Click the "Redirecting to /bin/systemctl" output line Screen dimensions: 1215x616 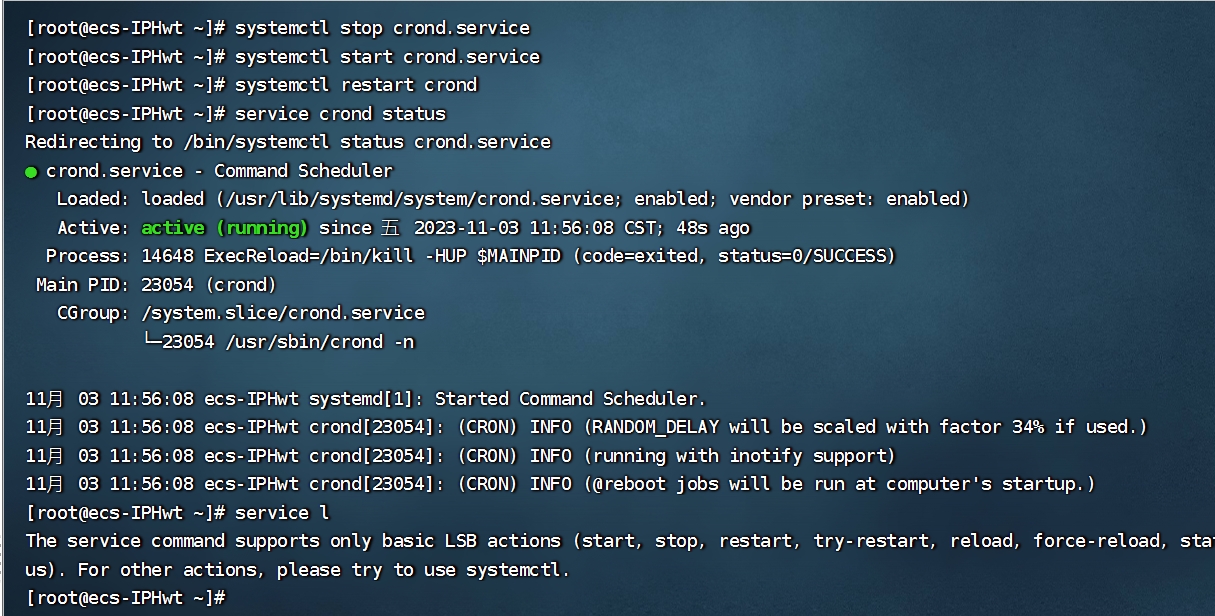(288, 142)
